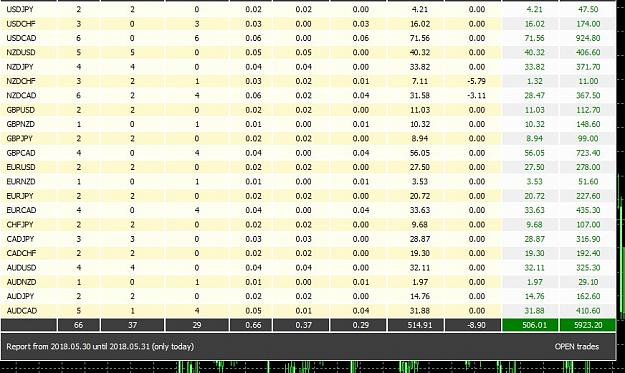Click the total lots 0.66 cell
Image resolution: width=625 pixels, height=373 pixels.
tap(251, 325)
